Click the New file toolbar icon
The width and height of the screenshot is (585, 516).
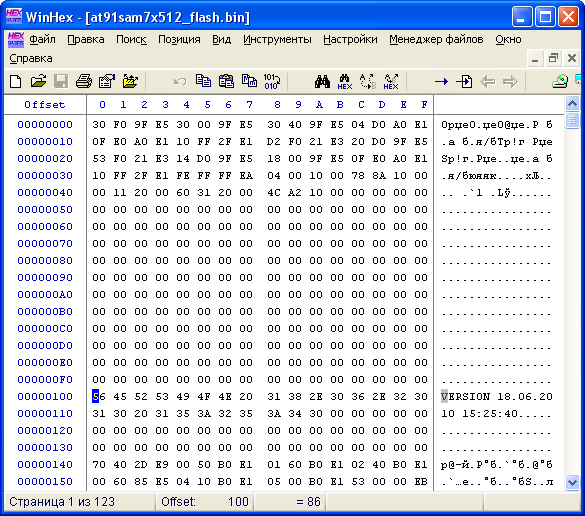tap(15, 81)
